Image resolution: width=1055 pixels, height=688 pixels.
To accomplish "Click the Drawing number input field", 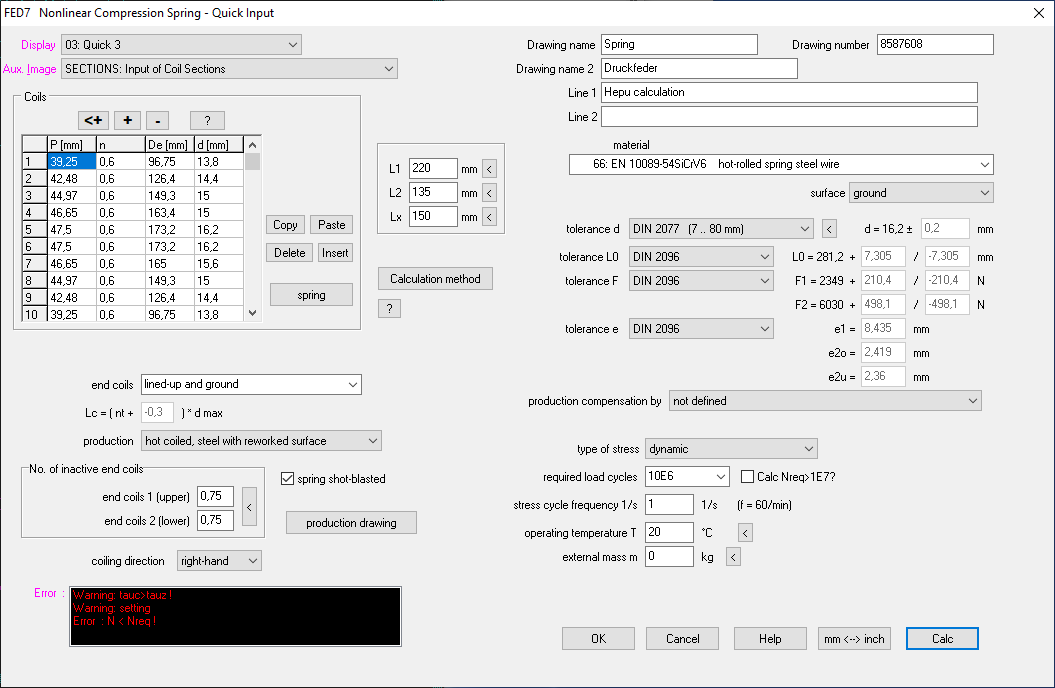I will click(934, 45).
